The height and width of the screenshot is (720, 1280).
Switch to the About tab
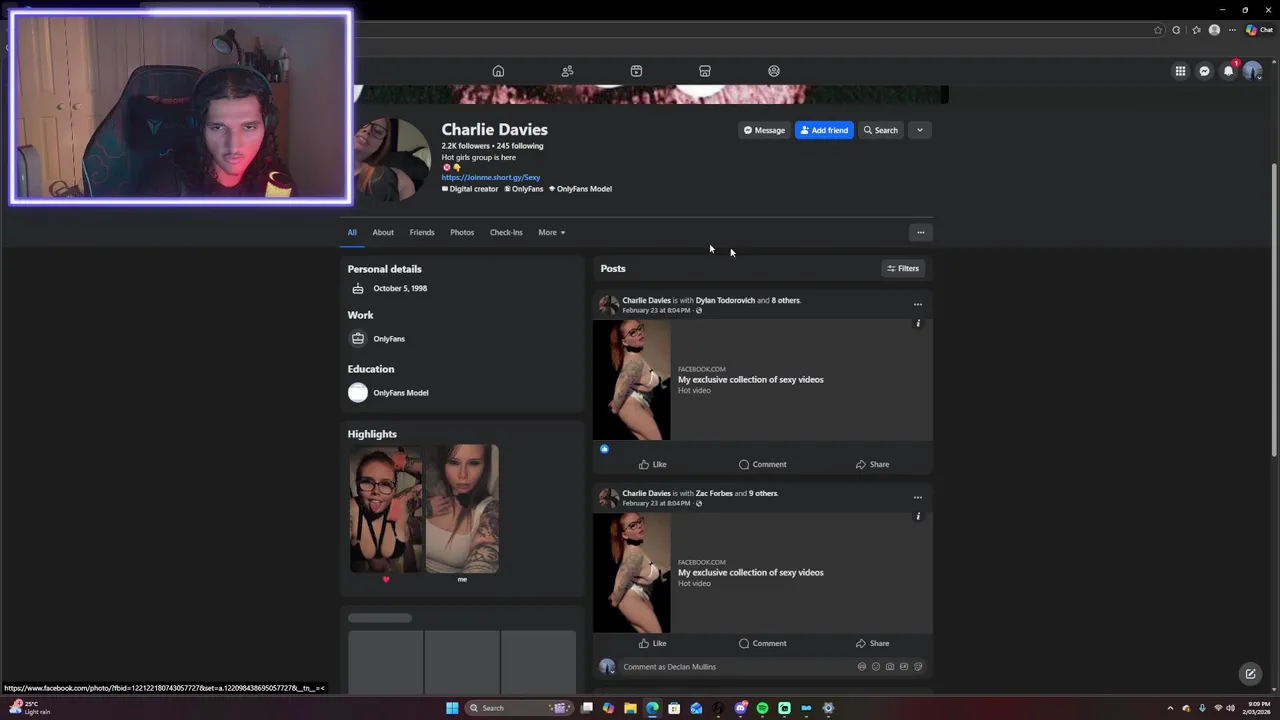(383, 232)
